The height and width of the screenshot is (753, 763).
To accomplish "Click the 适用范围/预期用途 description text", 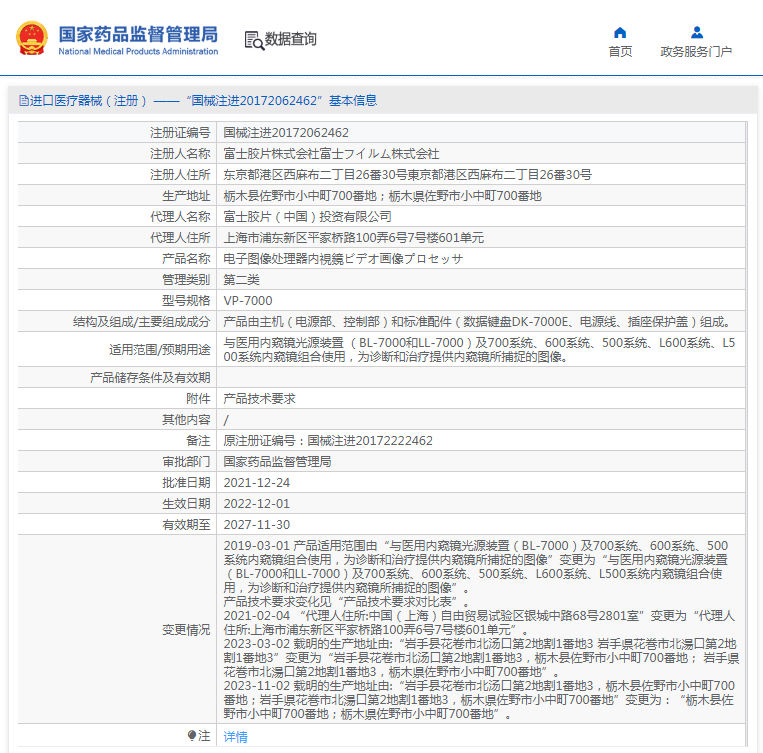I will click(x=479, y=349).
